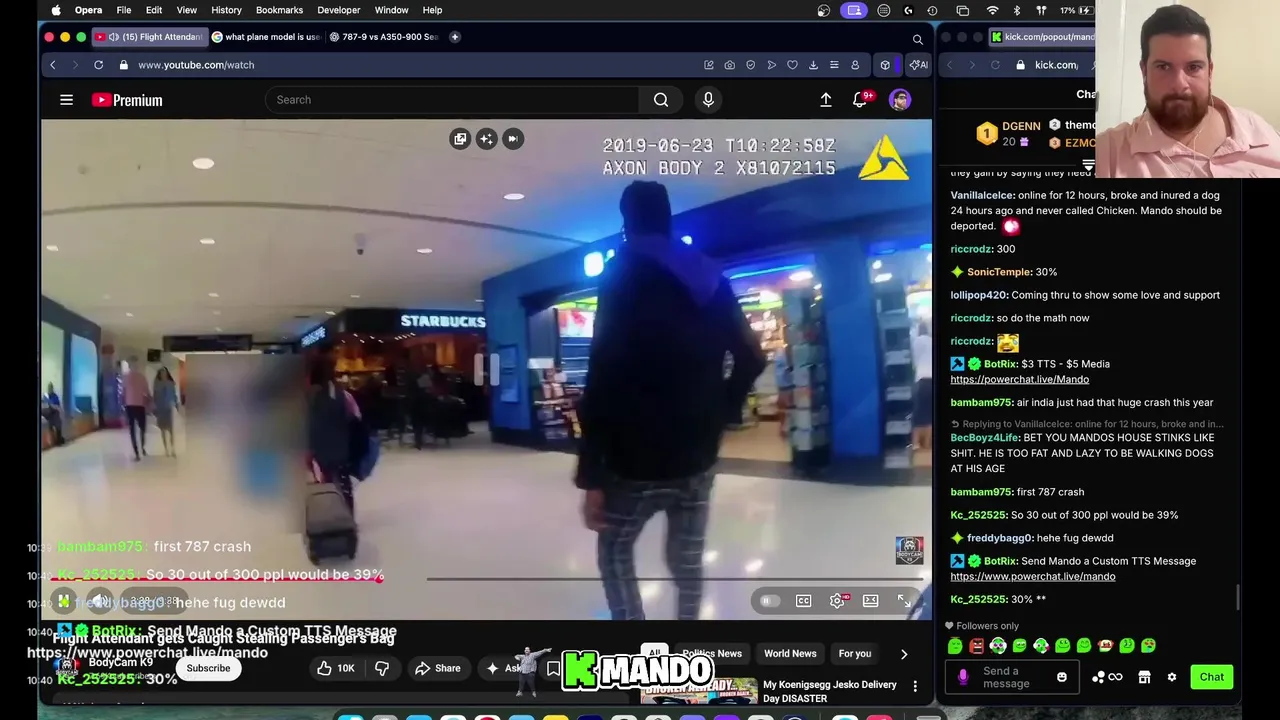Open Apple menu
The width and height of the screenshot is (1280, 720).
point(56,10)
